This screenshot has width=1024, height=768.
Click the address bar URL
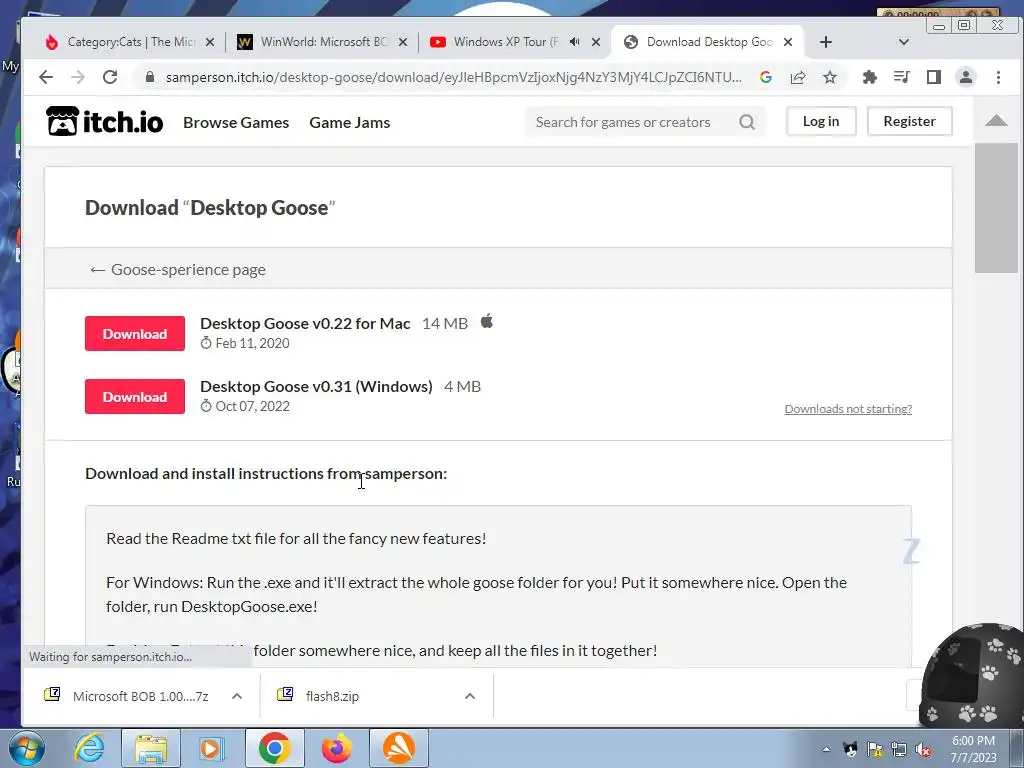[x=453, y=77]
